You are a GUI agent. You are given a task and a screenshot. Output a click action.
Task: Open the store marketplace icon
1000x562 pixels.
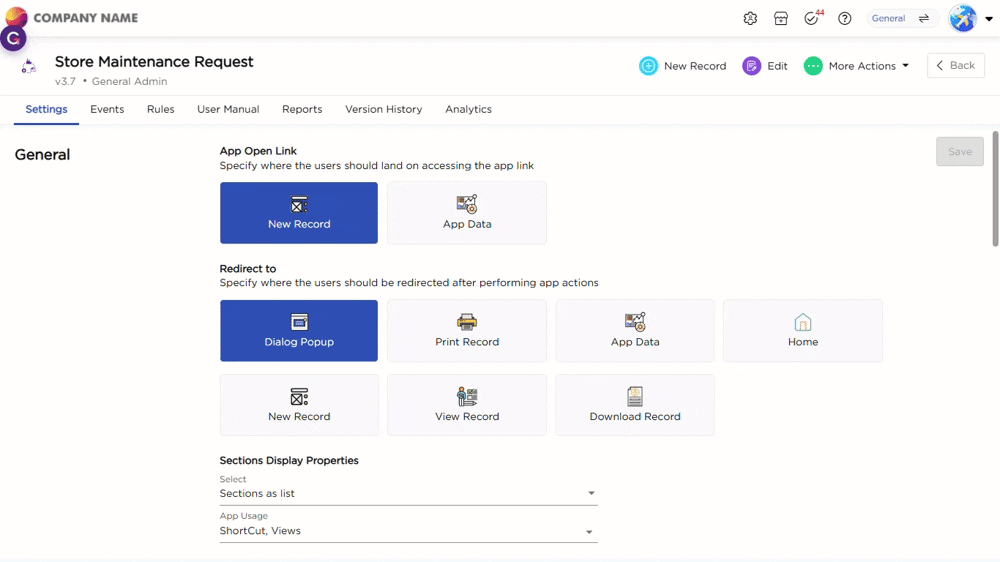[x=781, y=19]
